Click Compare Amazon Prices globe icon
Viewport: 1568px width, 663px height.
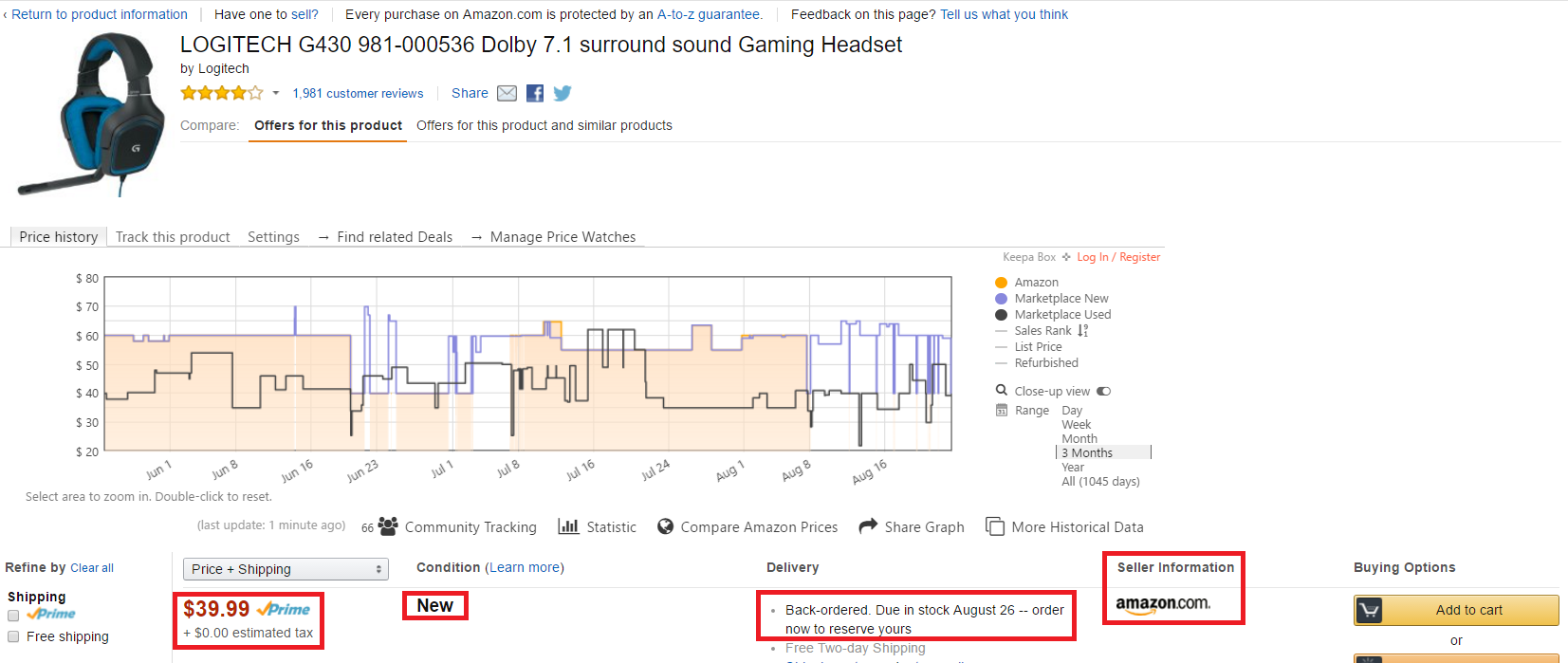[x=666, y=526]
